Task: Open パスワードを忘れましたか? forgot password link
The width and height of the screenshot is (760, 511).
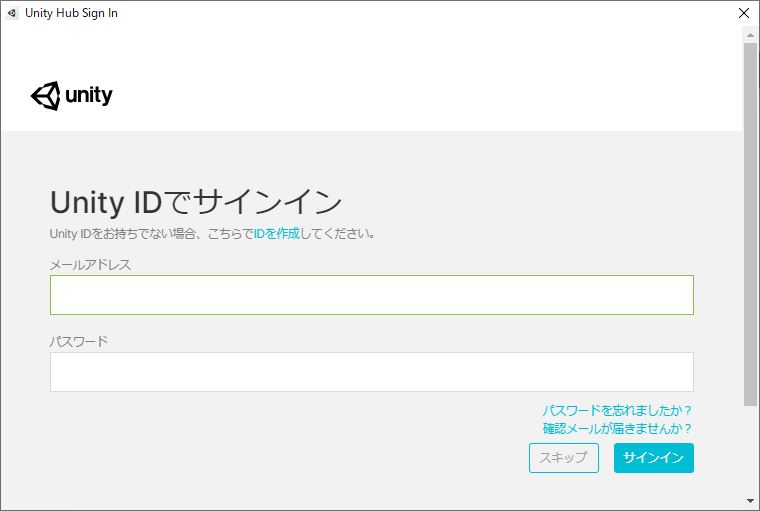Action: (617, 411)
